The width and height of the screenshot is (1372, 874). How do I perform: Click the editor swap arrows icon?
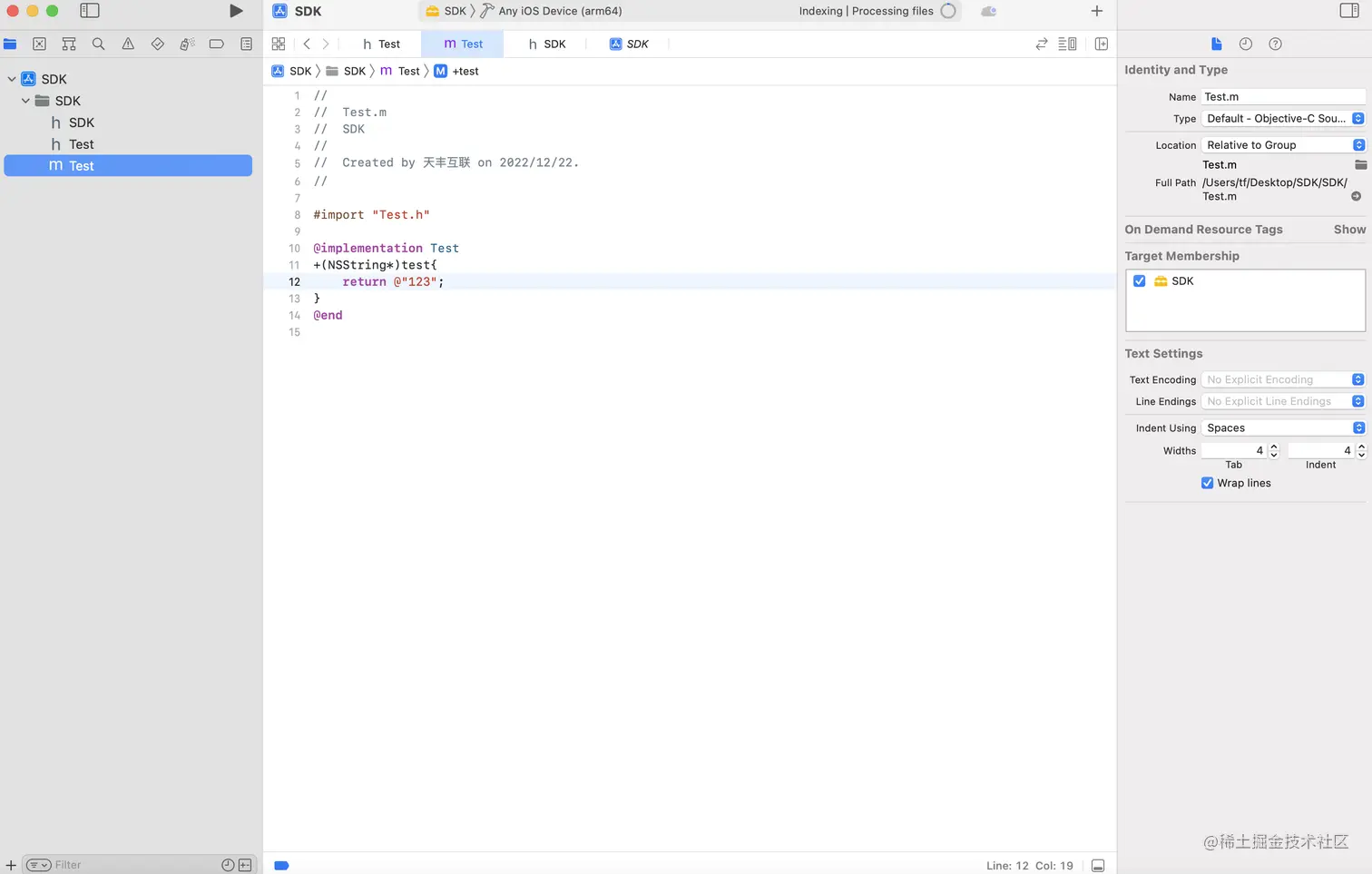(x=1042, y=44)
